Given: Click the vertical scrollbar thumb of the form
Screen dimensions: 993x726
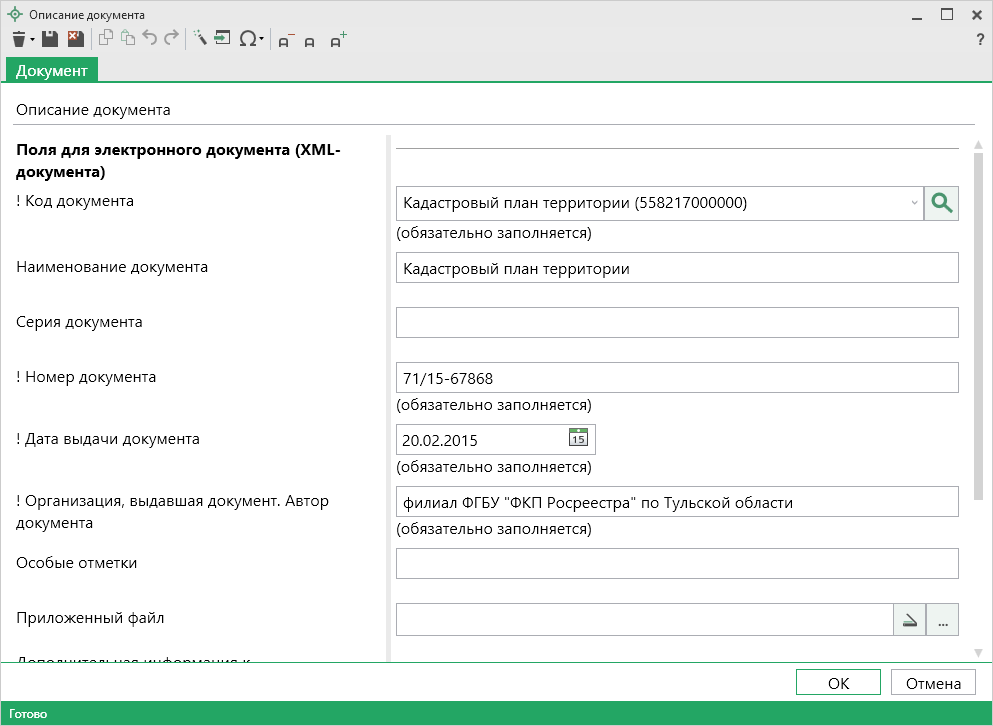Looking at the screenshot, I should (977, 310).
